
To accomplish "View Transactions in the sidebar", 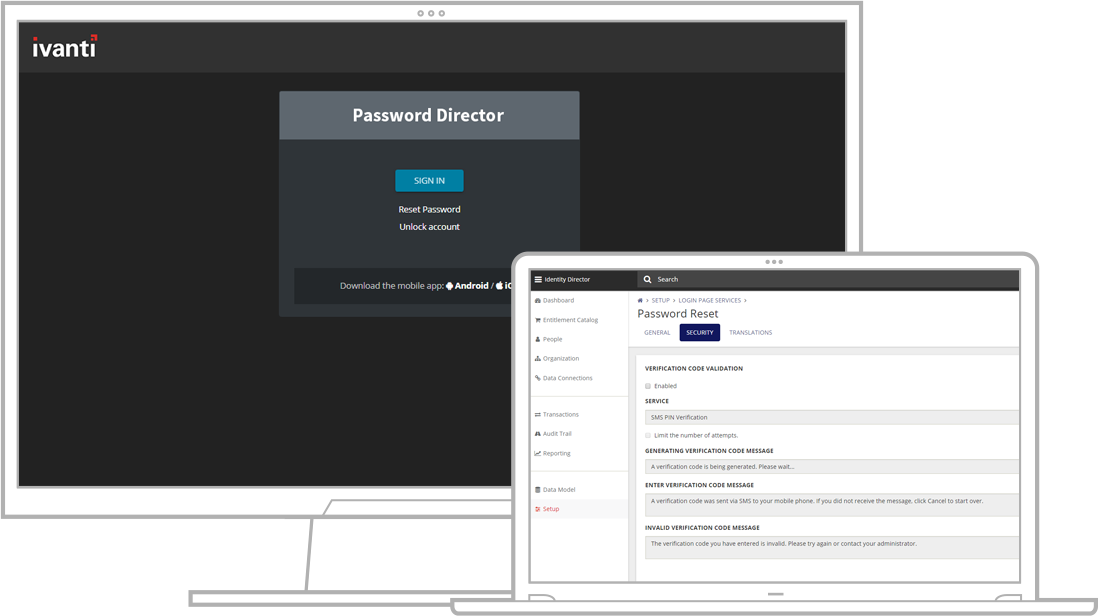I will (x=557, y=414).
